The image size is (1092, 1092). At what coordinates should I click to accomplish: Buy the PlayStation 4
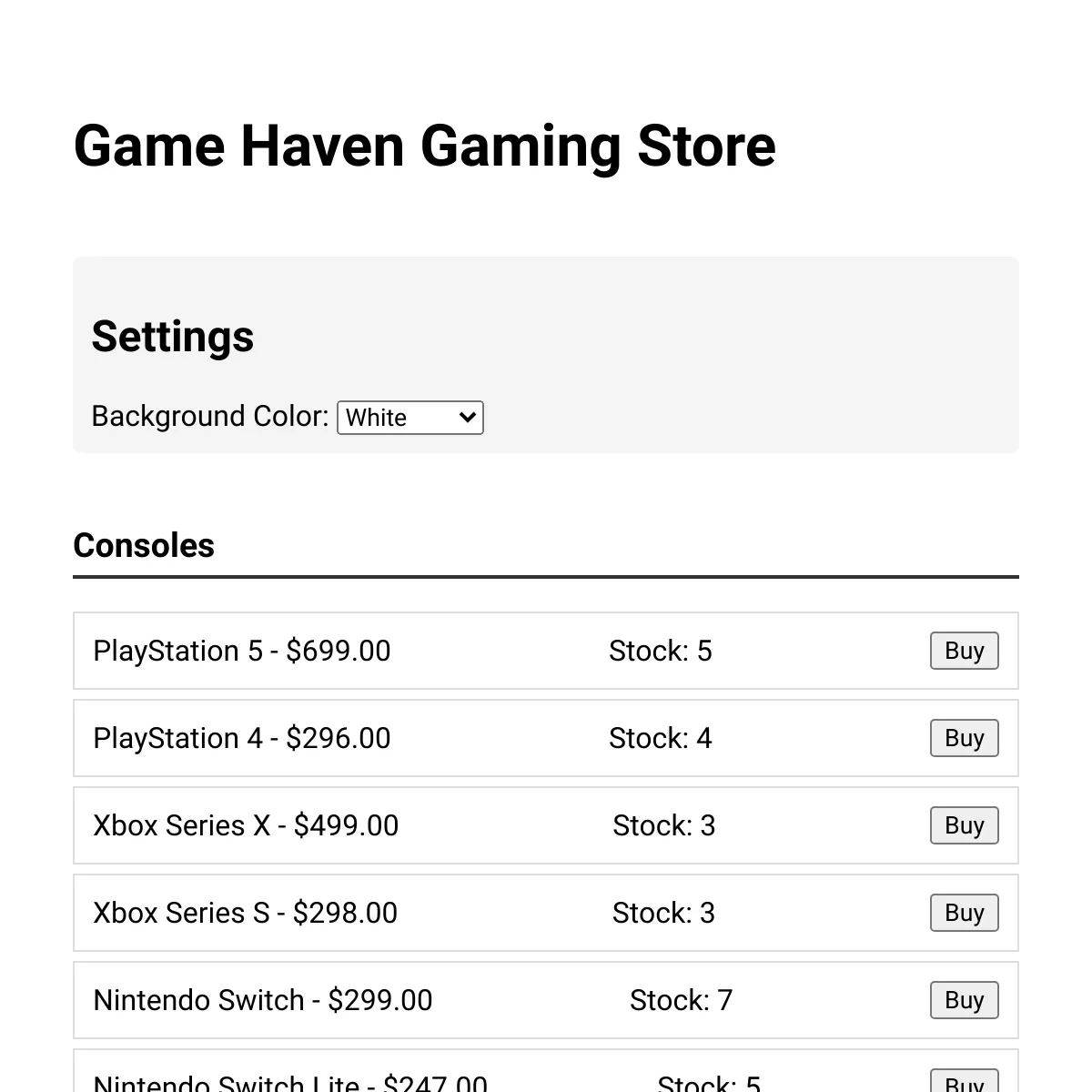click(x=964, y=738)
